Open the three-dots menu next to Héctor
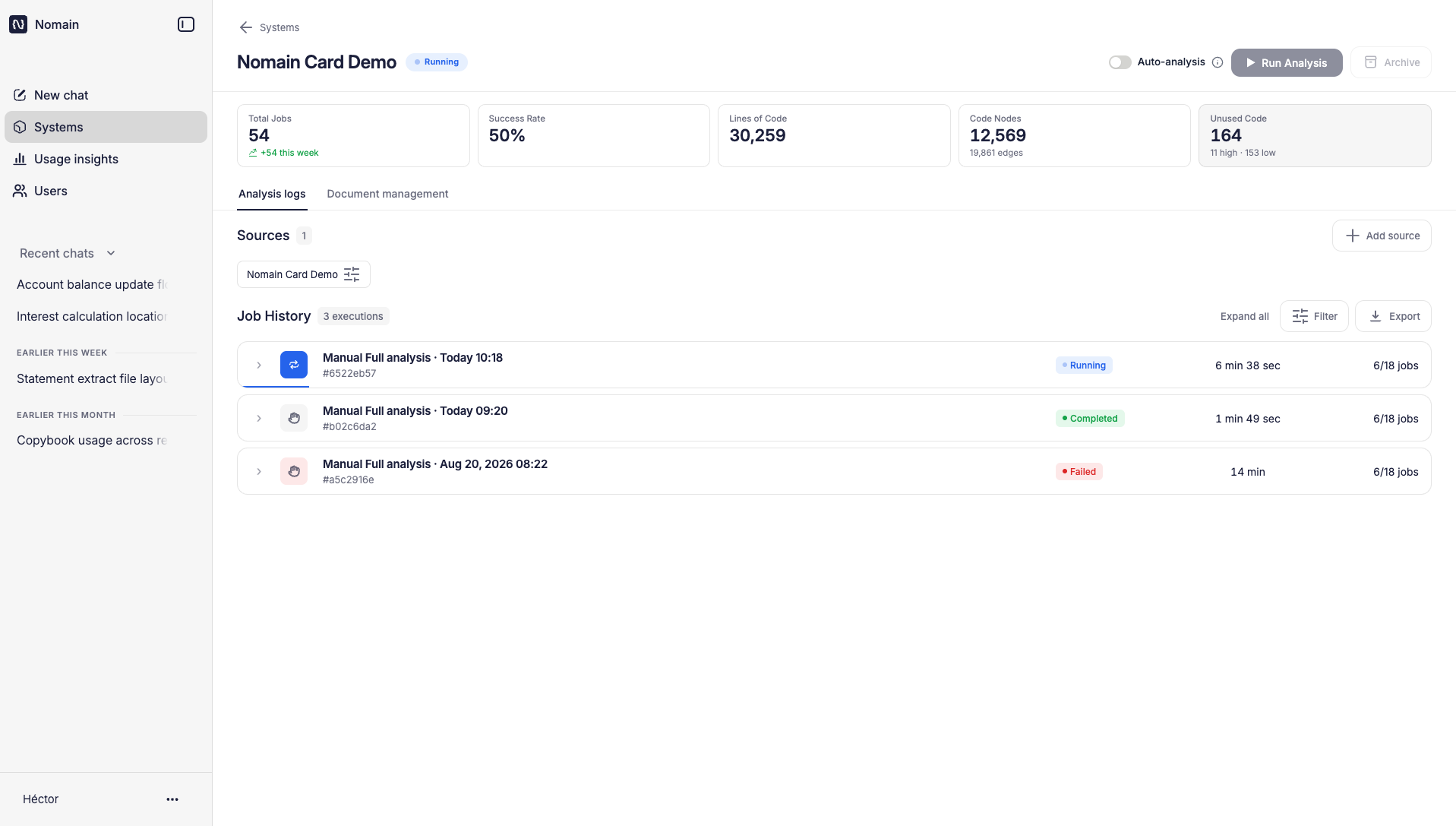 (172, 799)
